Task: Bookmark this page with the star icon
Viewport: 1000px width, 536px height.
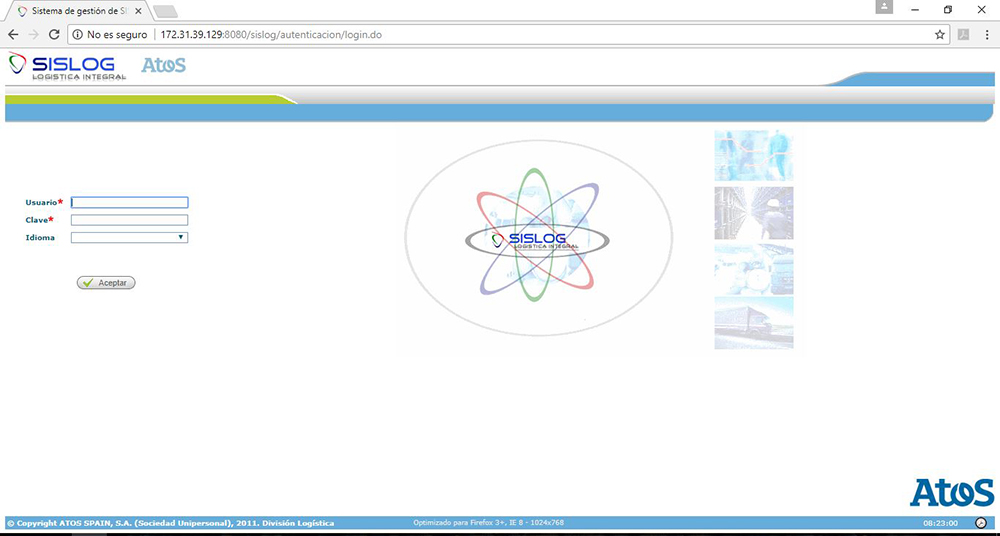Action: (939, 34)
